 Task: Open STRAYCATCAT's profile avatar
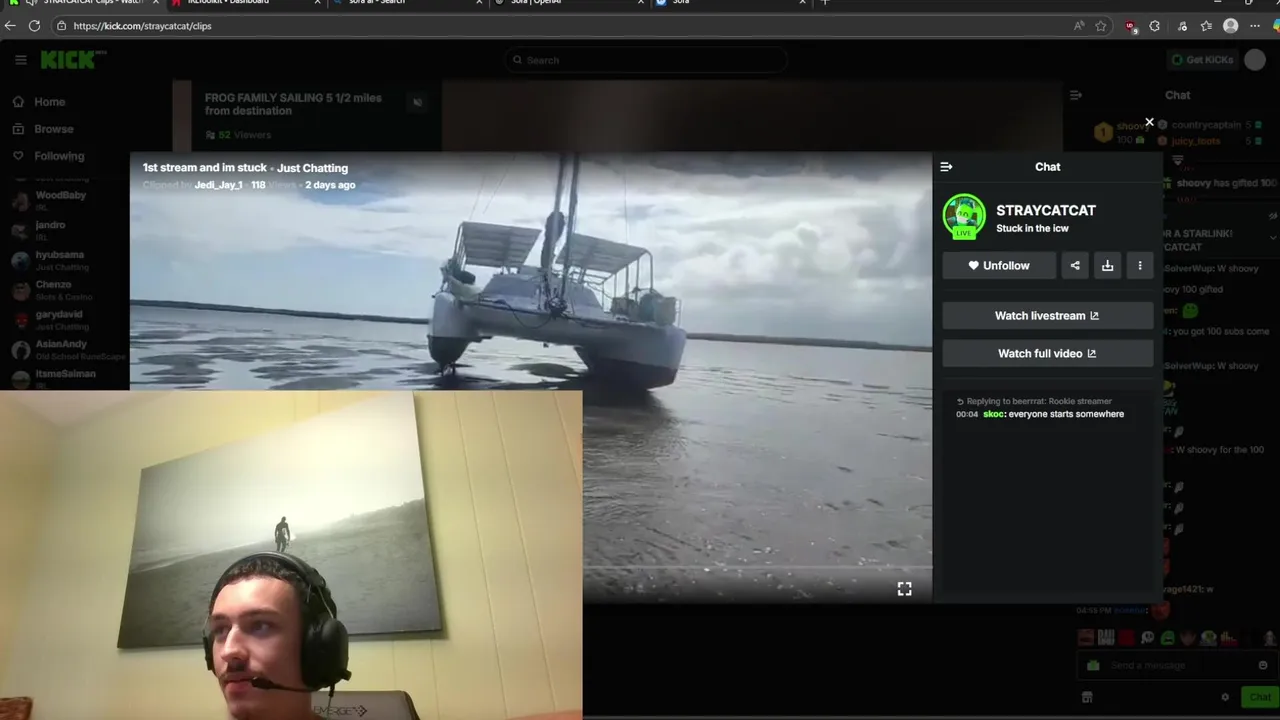[x=964, y=216]
